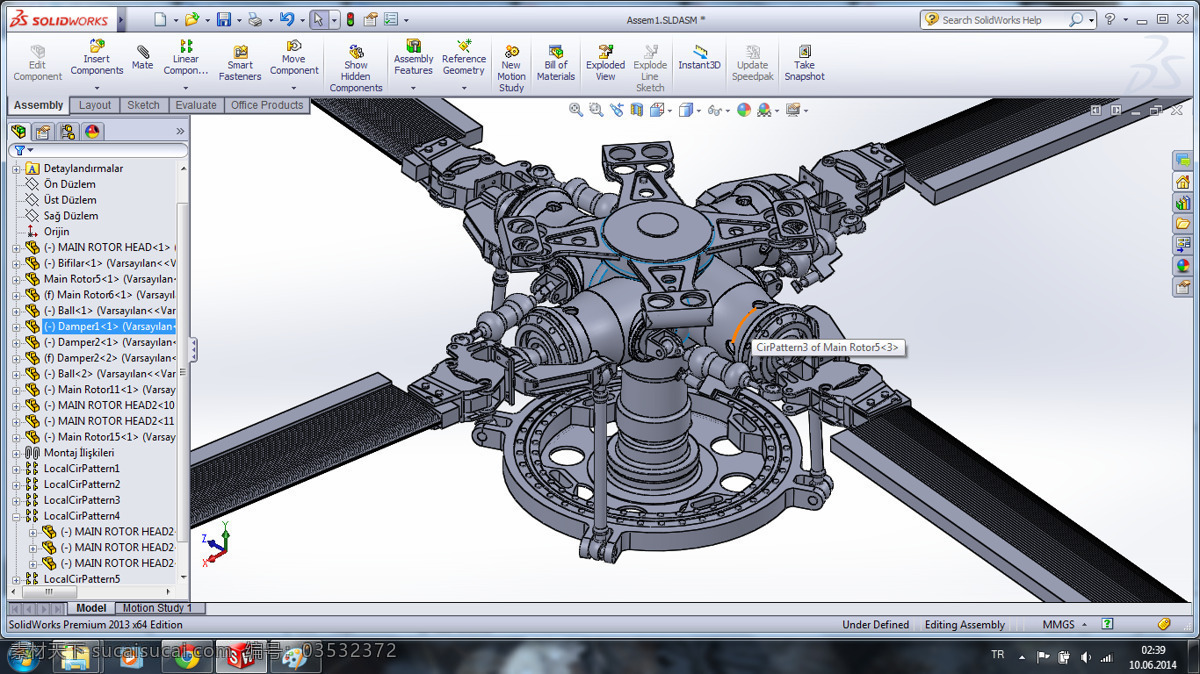Take a Snapshot of the assembly

click(804, 63)
